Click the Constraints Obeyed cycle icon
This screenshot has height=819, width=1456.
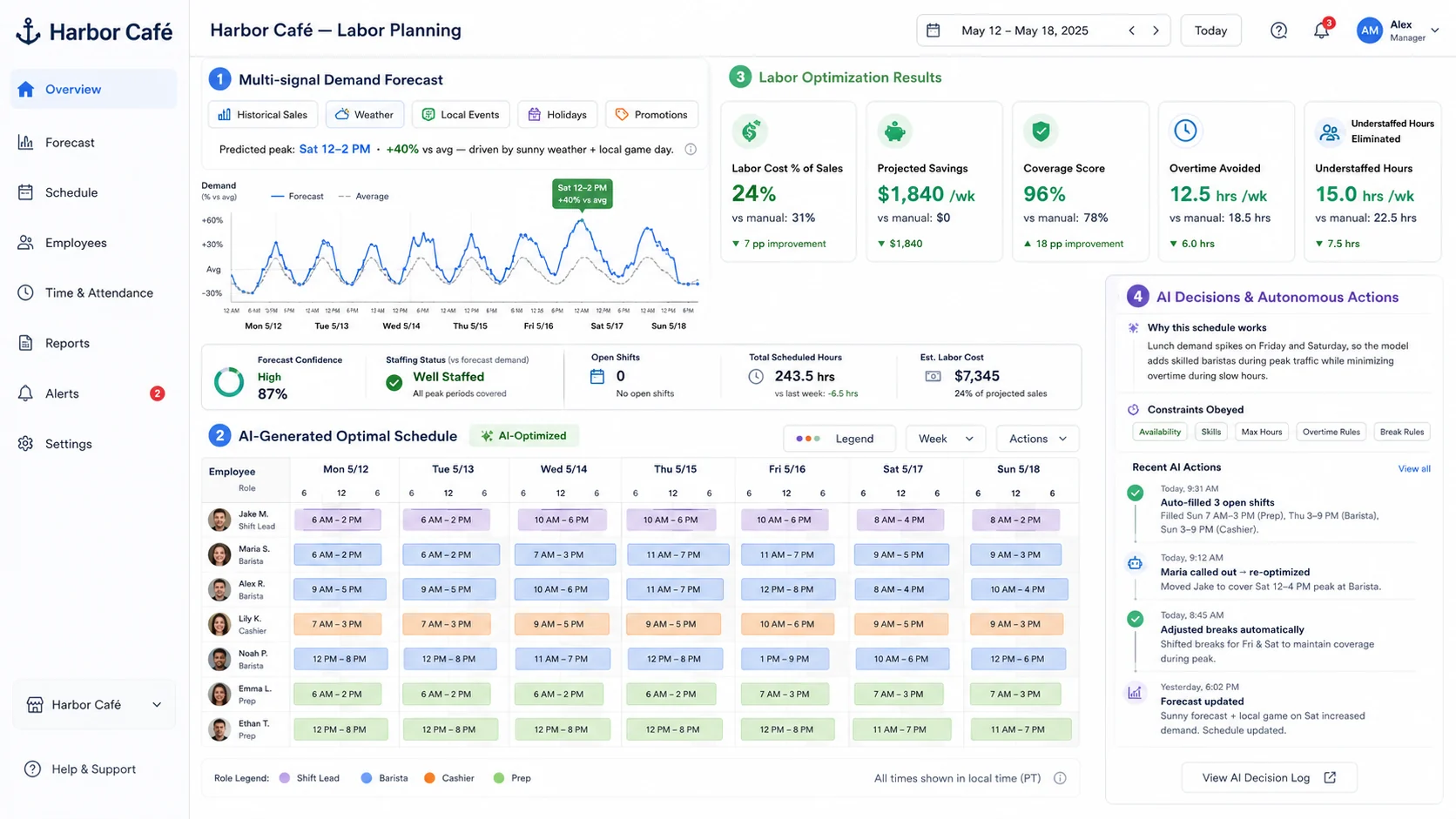1133,410
